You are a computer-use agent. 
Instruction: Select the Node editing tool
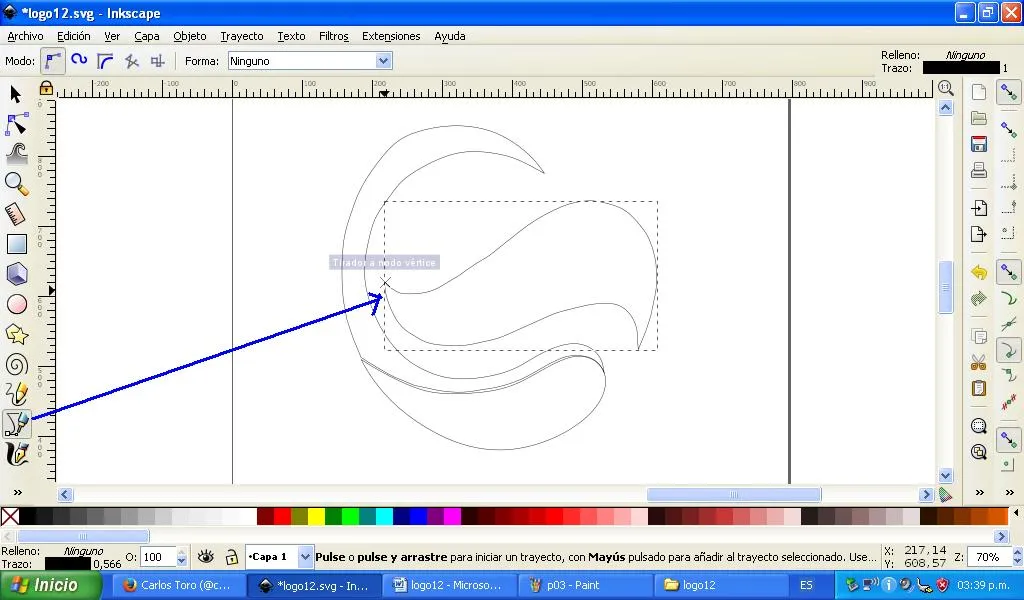pos(16,123)
